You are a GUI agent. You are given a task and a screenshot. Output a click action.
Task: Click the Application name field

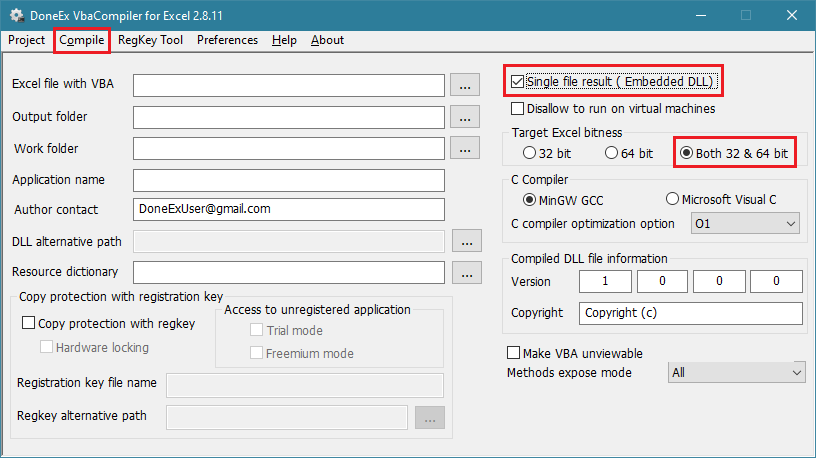(x=289, y=180)
